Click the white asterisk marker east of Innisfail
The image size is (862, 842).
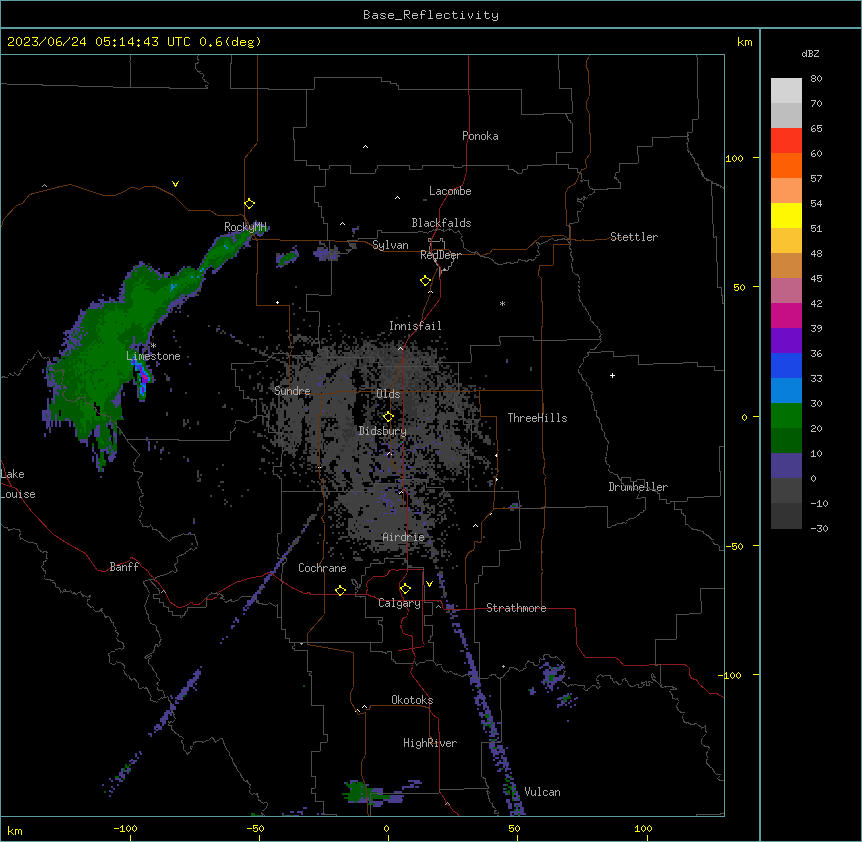[x=502, y=303]
